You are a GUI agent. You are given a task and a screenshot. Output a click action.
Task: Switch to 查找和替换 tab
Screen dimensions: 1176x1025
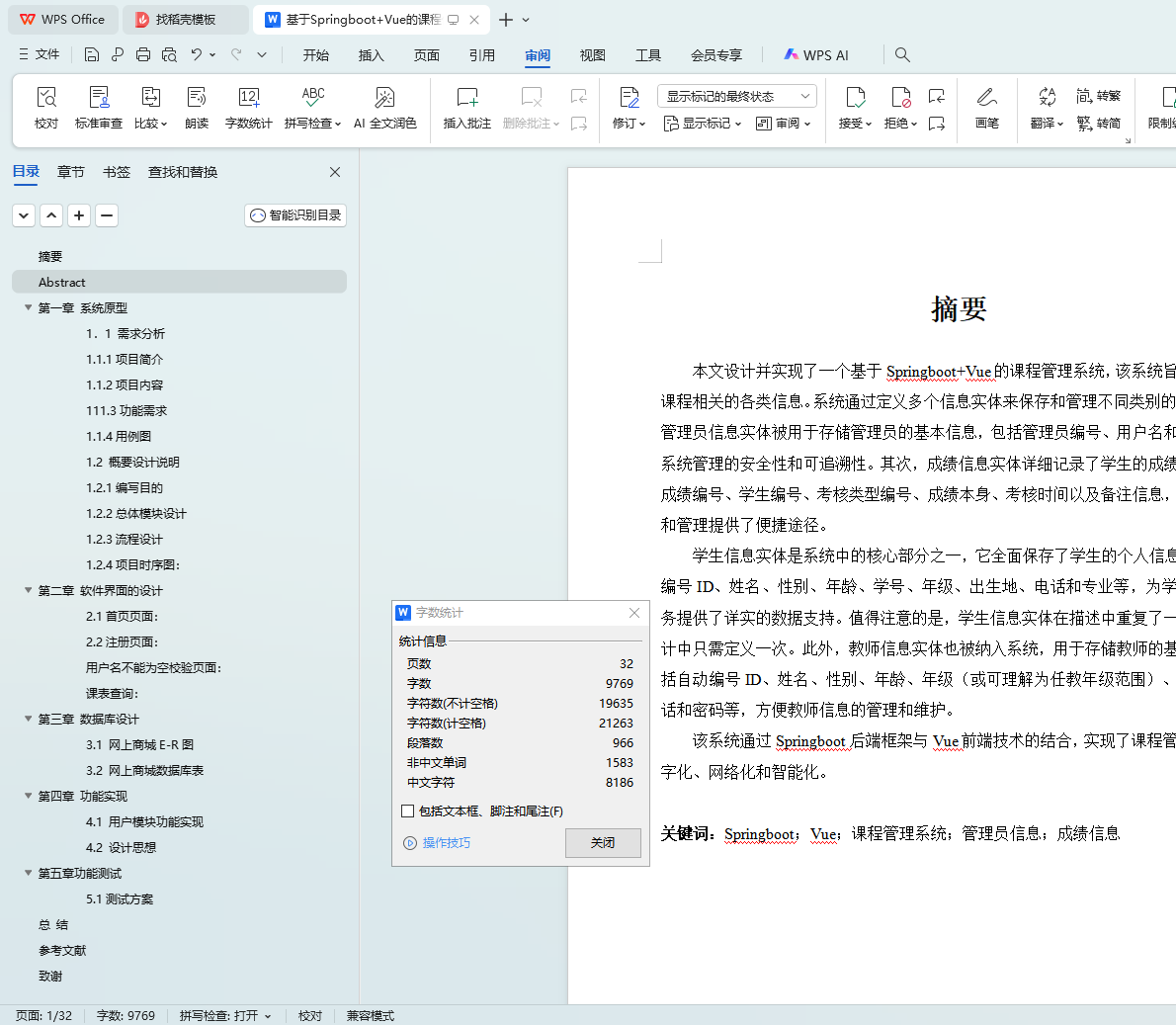(183, 172)
